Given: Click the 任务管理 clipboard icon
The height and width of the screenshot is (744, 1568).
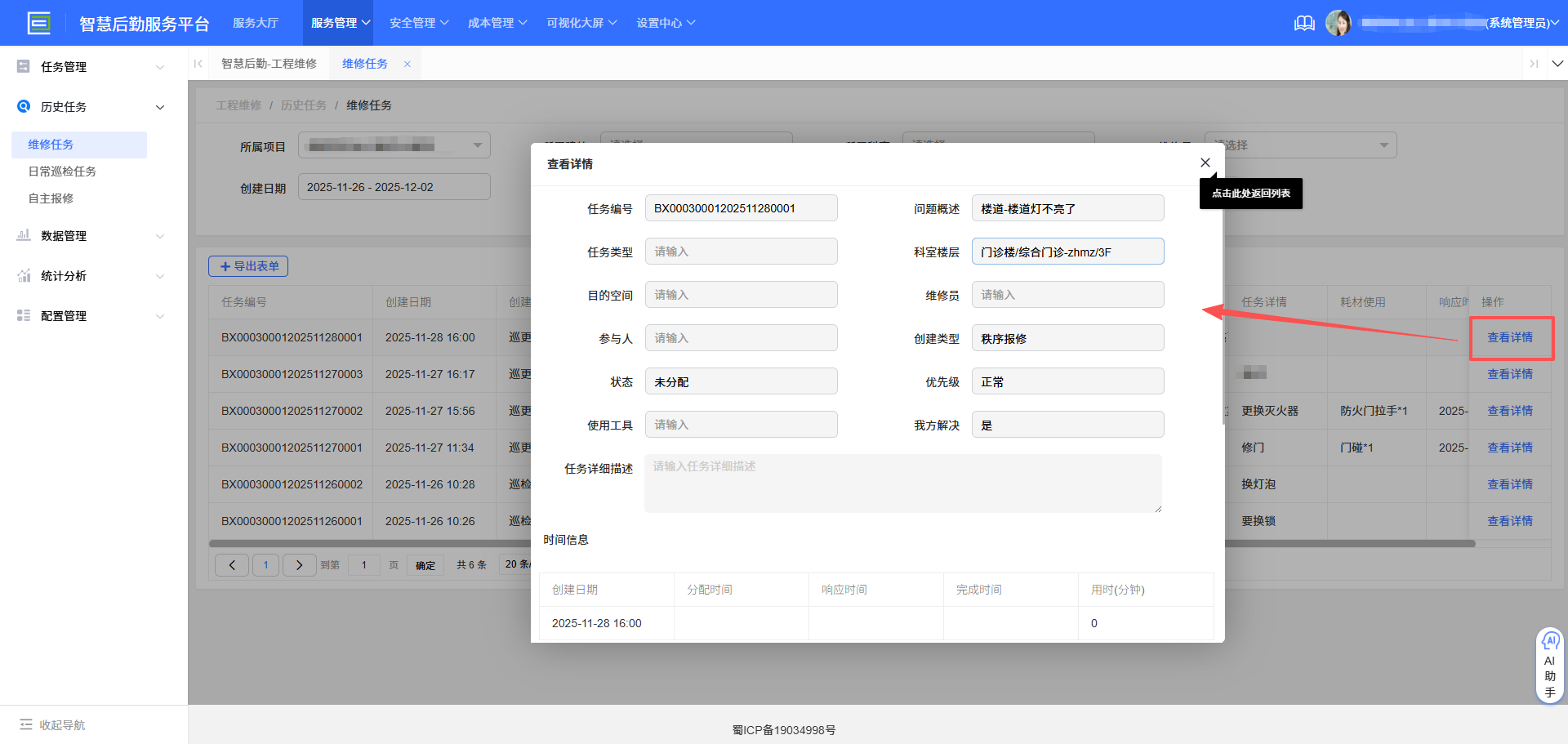Looking at the screenshot, I should (23, 66).
